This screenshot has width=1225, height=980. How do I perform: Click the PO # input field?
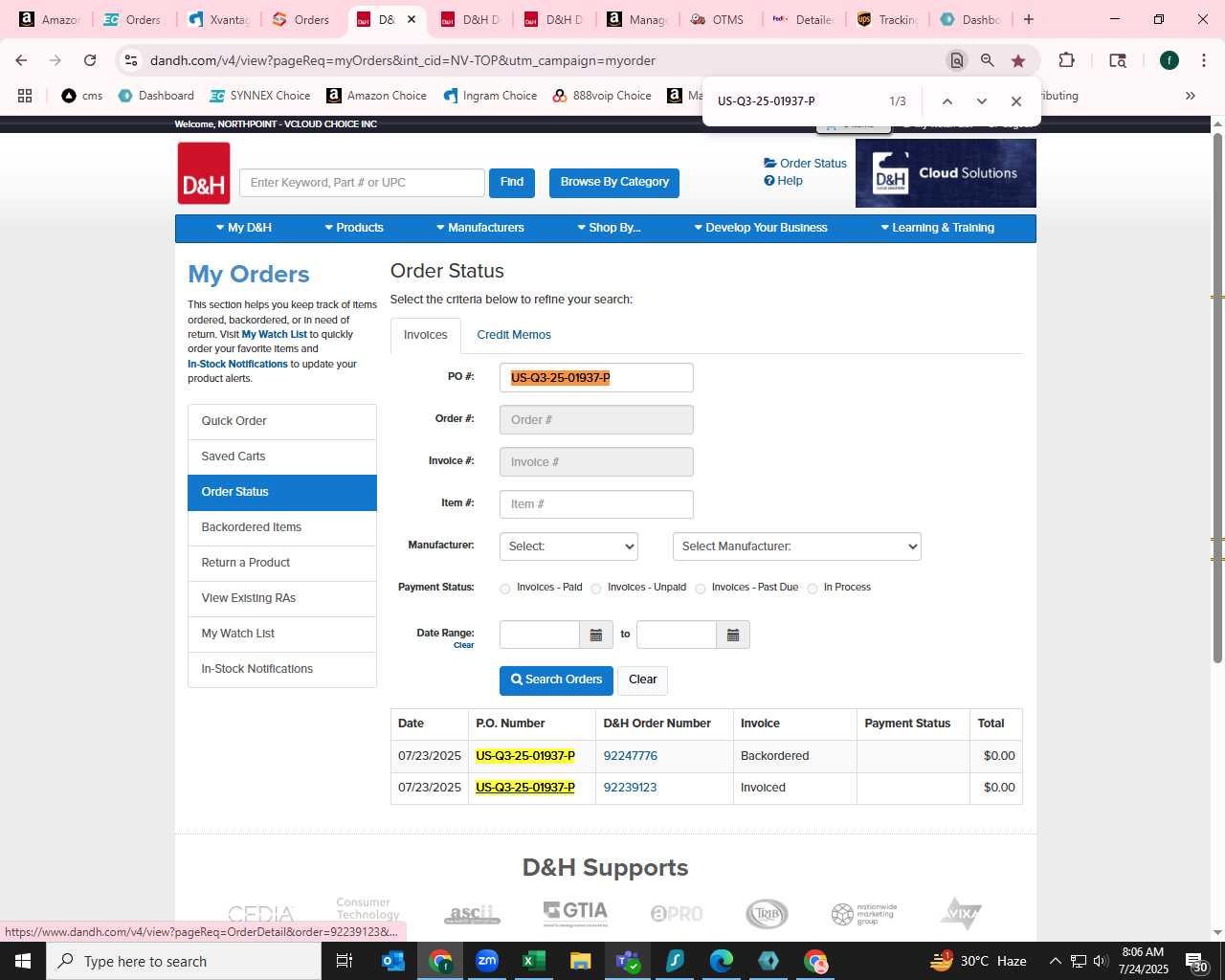(596, 378)
